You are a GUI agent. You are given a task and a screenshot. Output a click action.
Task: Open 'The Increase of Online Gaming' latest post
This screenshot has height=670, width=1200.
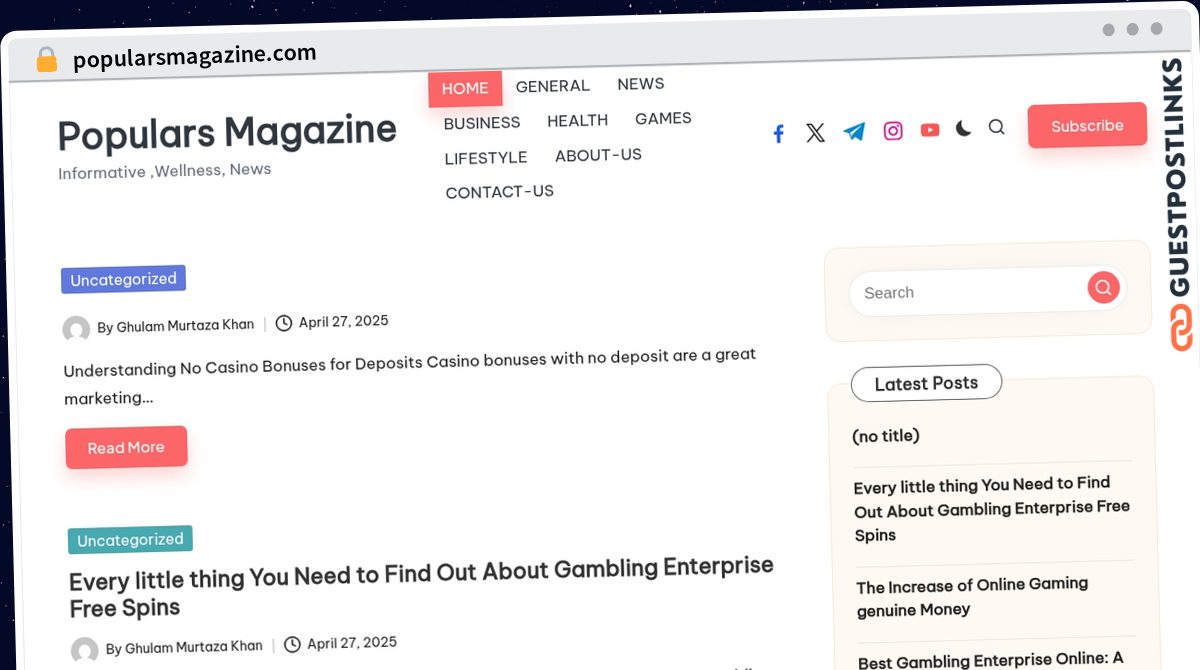click(972, 597)
